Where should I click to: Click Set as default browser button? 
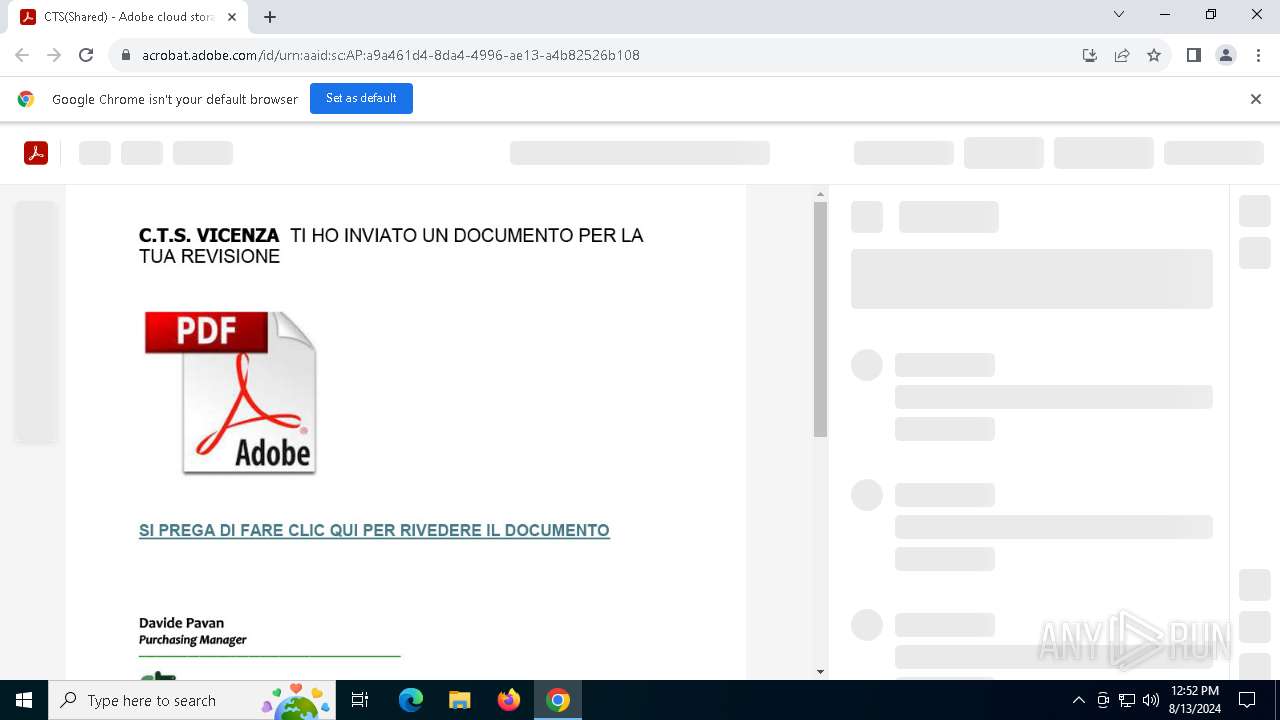(x=361, y=98)
